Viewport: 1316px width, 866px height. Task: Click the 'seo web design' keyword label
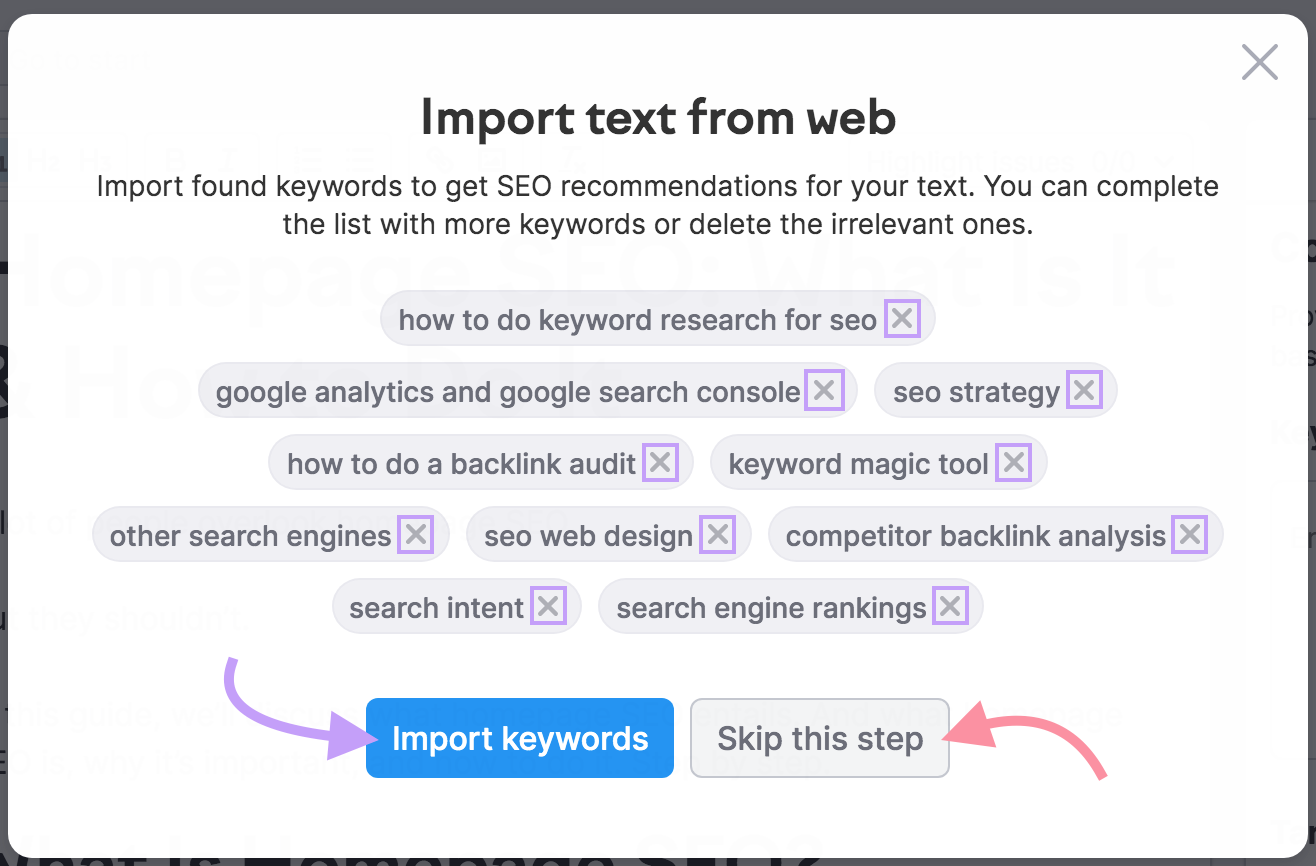point(589,536)
